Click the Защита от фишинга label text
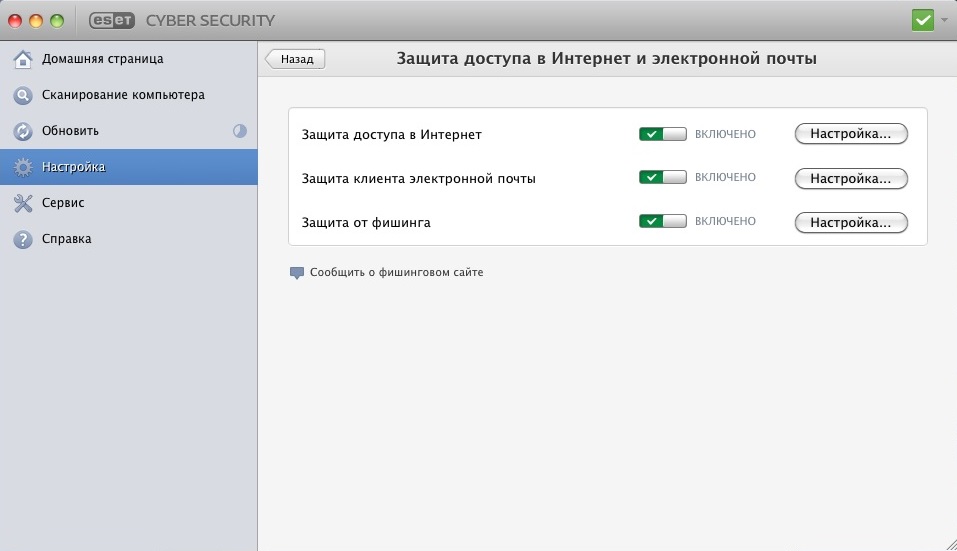This screenshot has height=551, width=957. tap(366, 223)
